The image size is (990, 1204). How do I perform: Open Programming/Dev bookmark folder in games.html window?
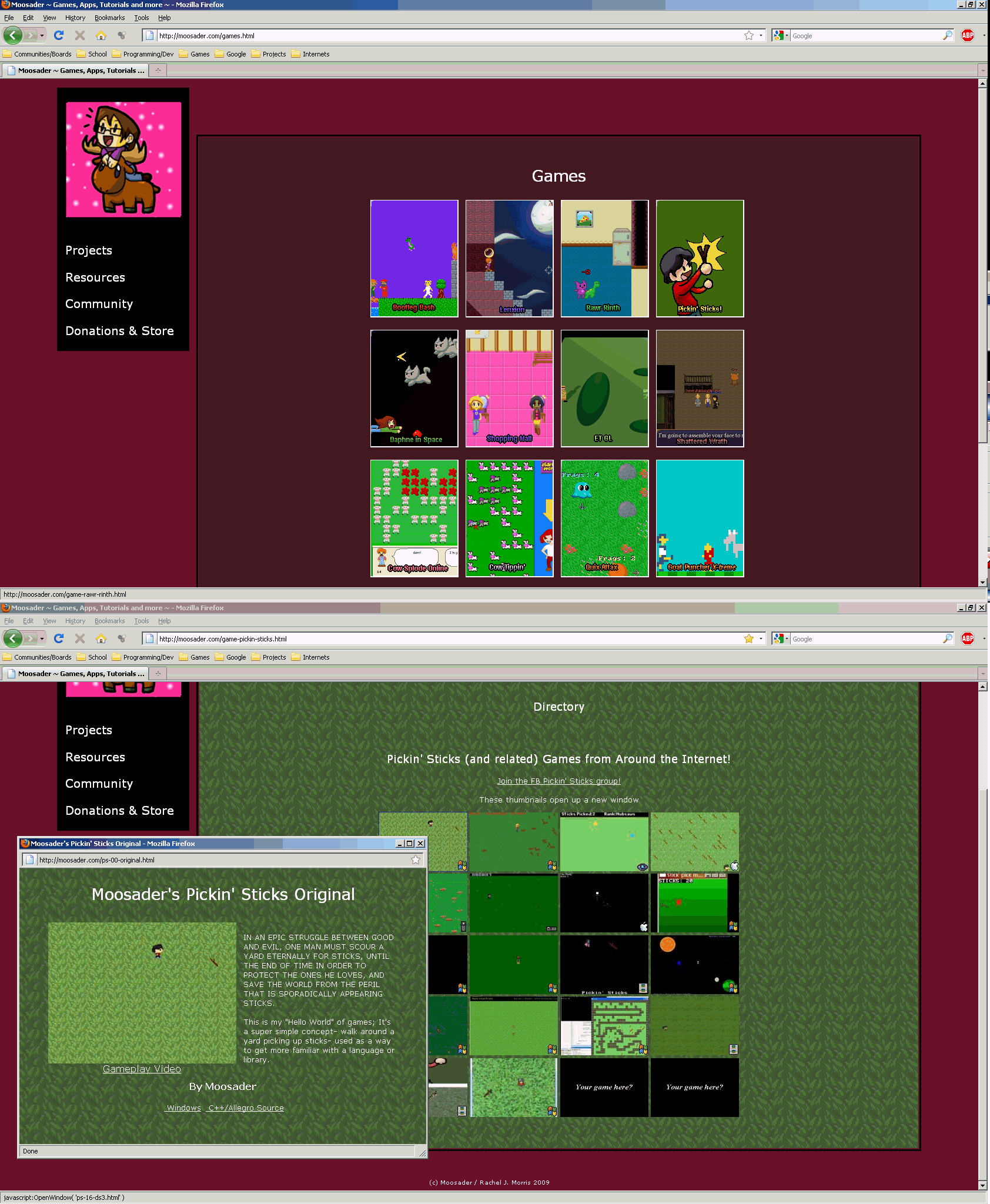click(142, 54)
